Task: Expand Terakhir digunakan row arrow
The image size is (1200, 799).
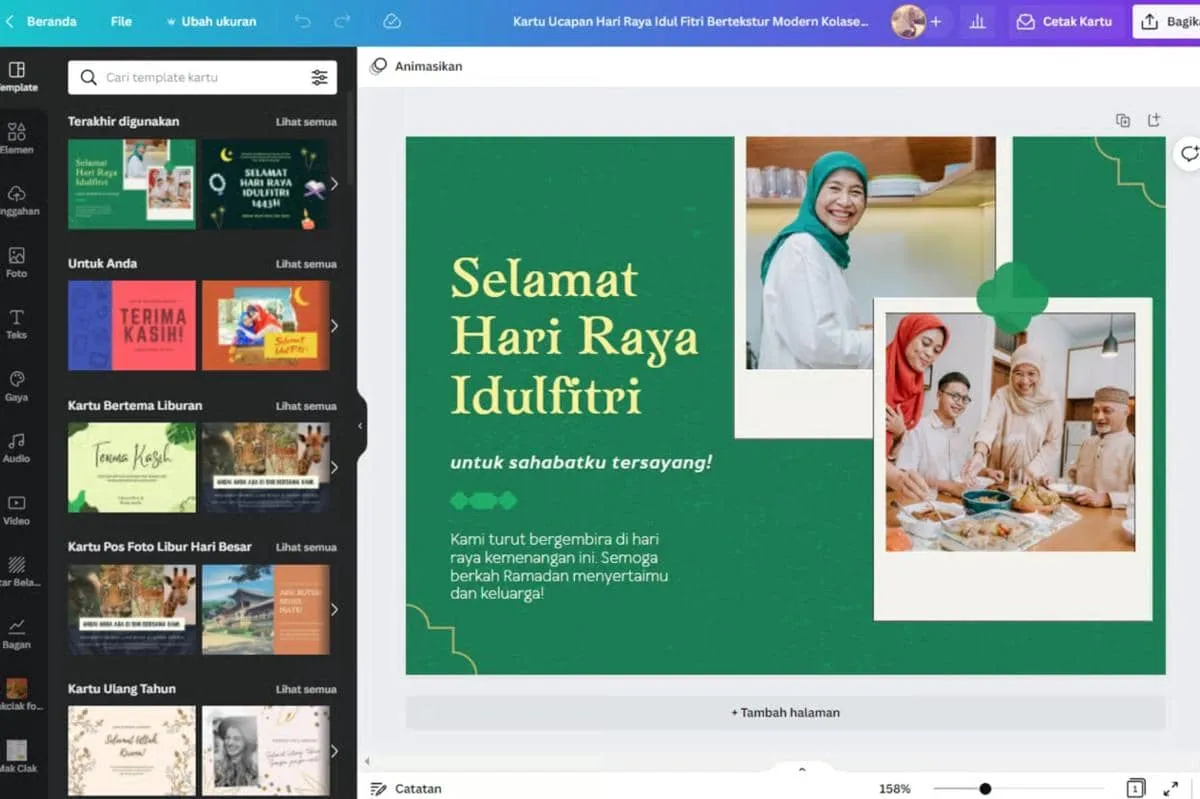Action: click(334, 184)
